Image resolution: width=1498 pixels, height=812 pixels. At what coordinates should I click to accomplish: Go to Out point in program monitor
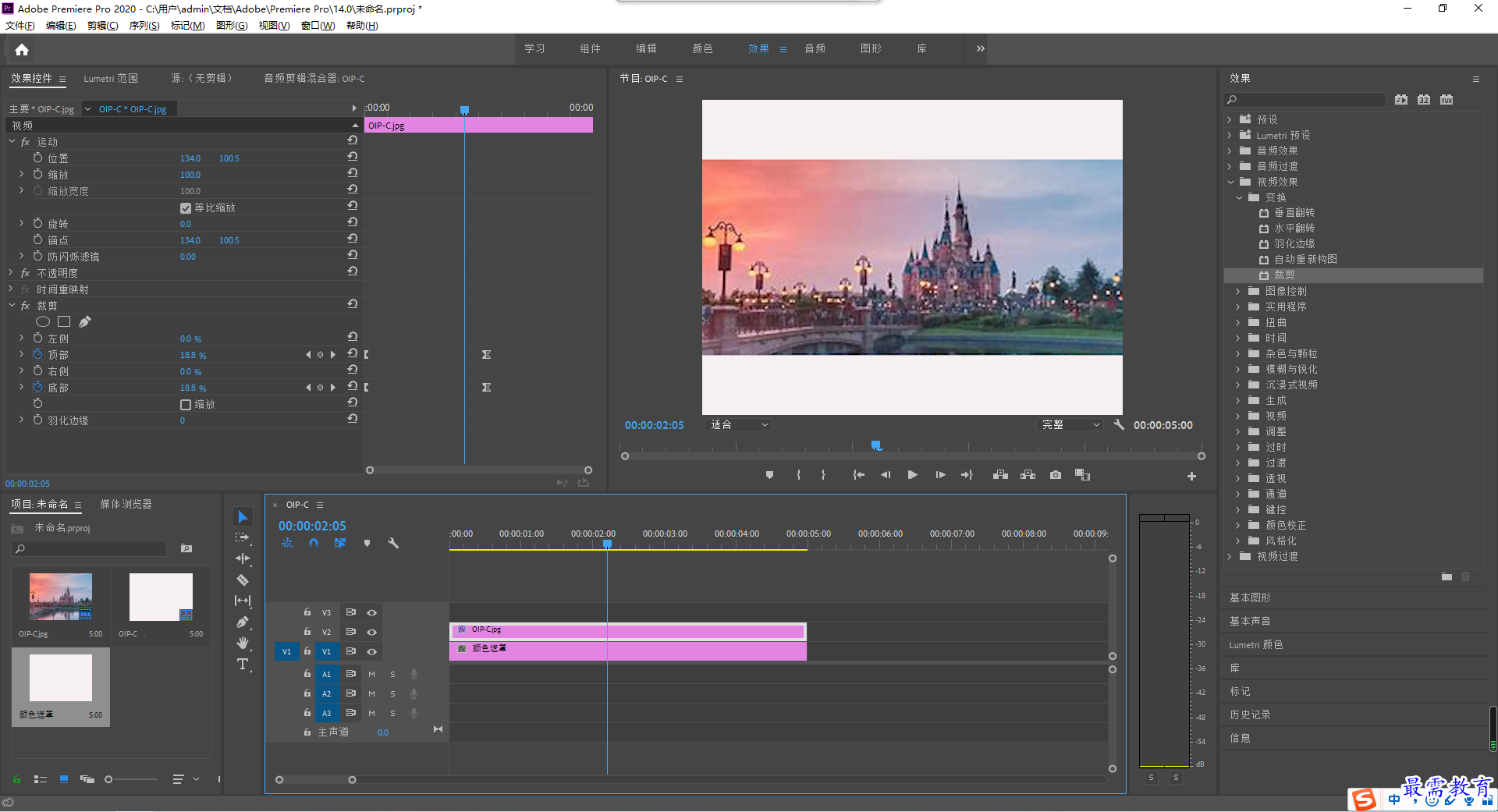[x=967, y=475]
